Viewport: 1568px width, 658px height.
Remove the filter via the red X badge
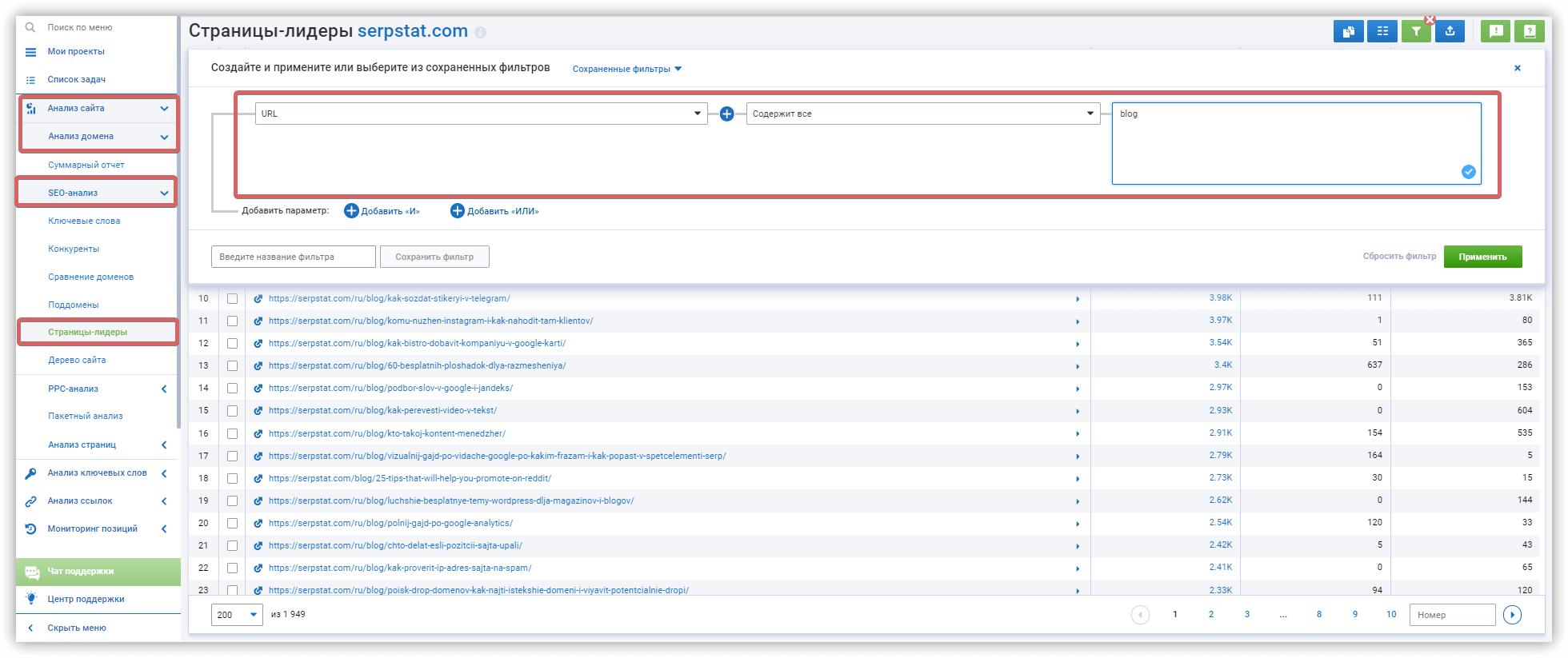point(1430,20)
